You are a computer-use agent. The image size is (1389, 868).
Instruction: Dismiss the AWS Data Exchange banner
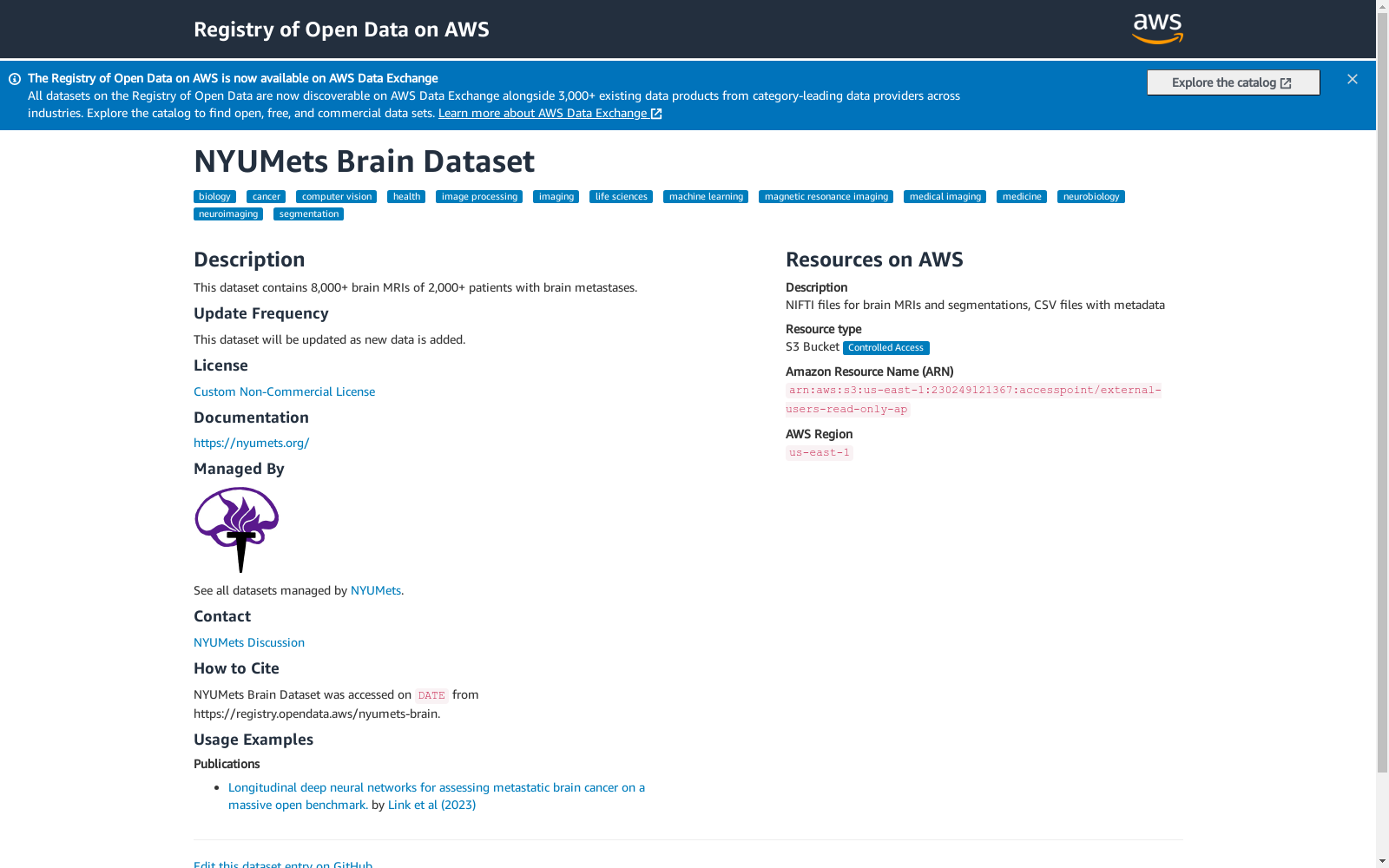pyautogui.click(x=1353, y=79)
